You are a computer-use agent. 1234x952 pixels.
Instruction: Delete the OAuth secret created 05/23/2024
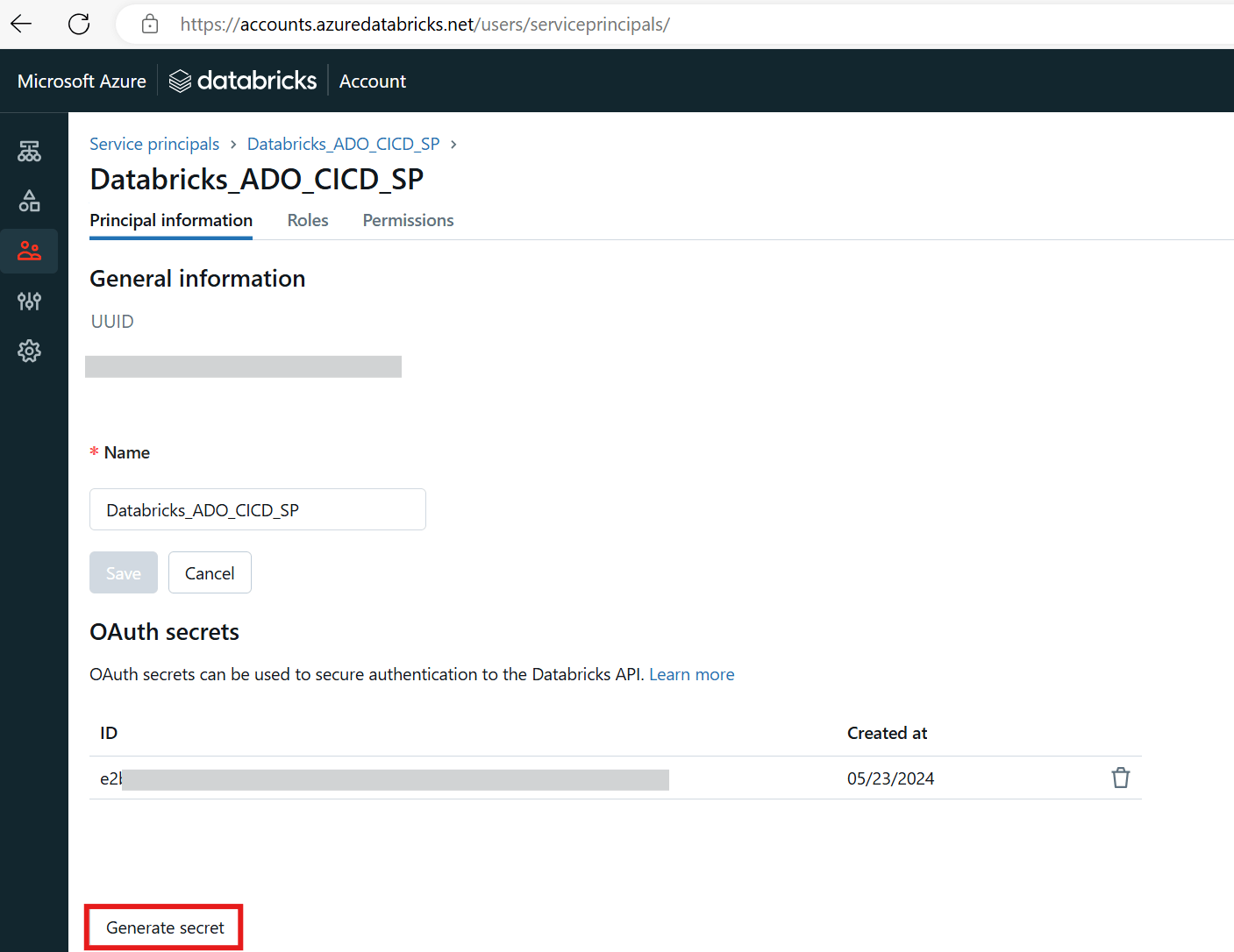1120,778
